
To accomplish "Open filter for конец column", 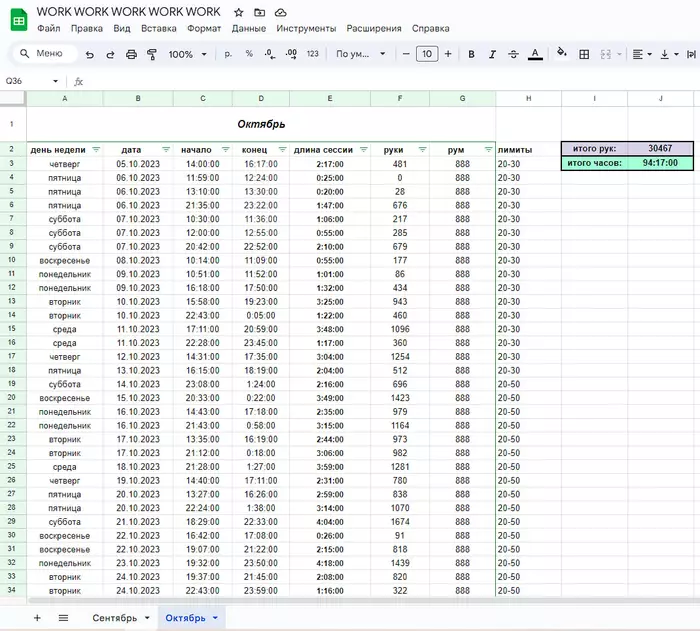I will [x=283, y=150].
